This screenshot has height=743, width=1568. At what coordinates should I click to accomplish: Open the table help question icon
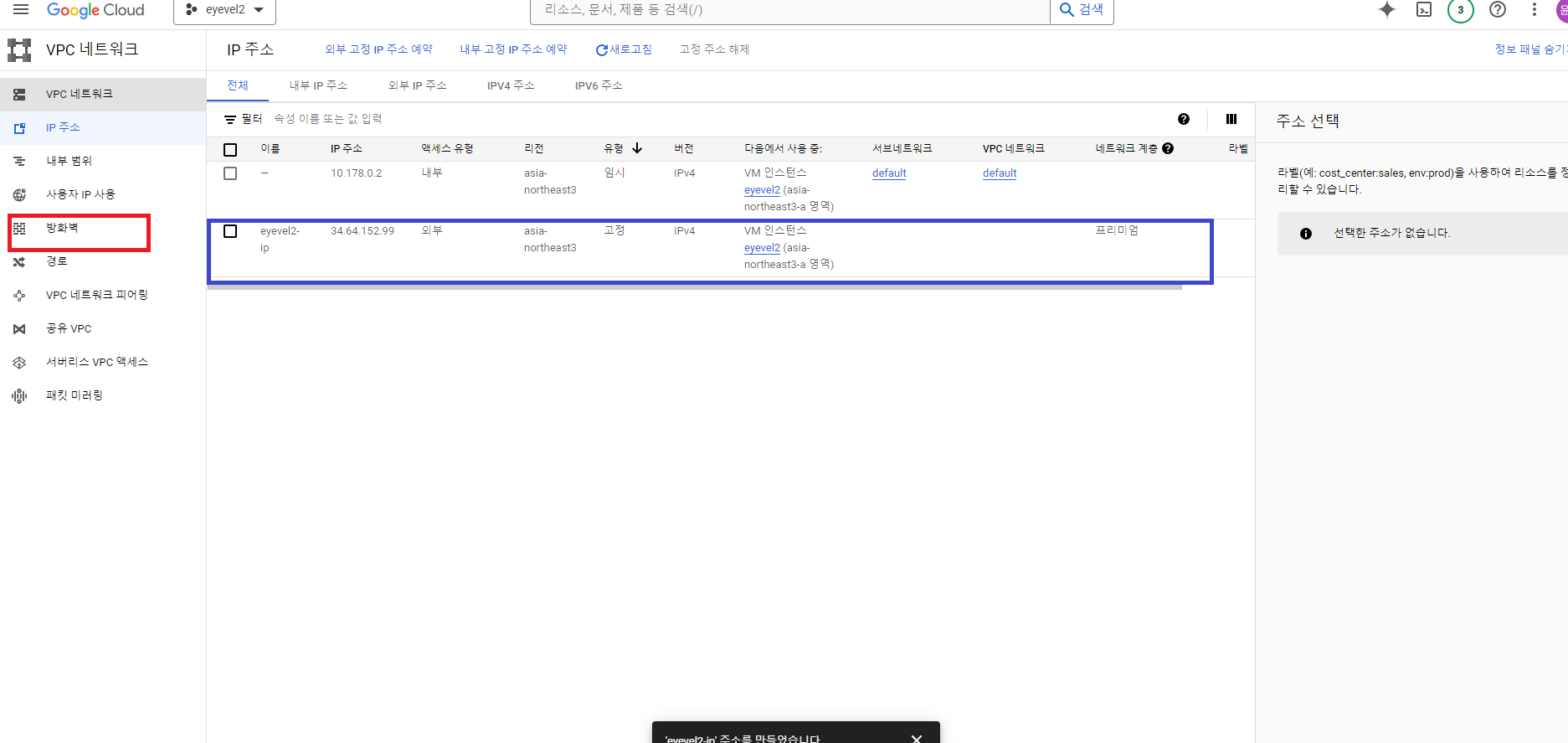pos(1184,119)
